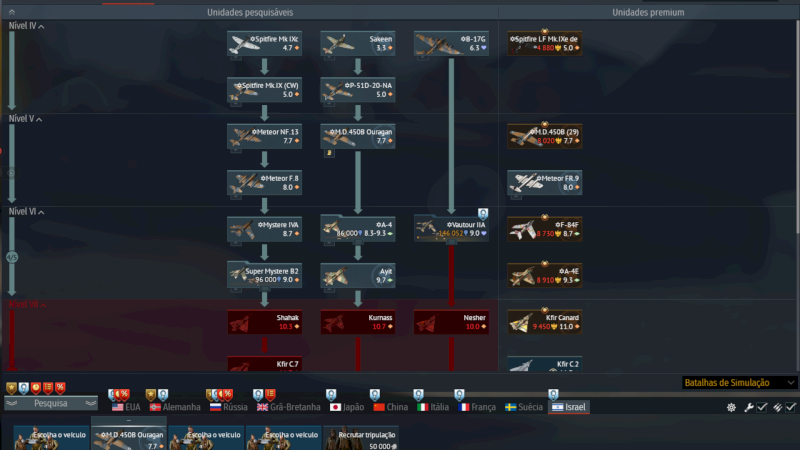This screenshot has width=800, height=450.
Task: Click the small yellow icon under M.D.450B Ouragan
Action: click(x=330, y=153)
